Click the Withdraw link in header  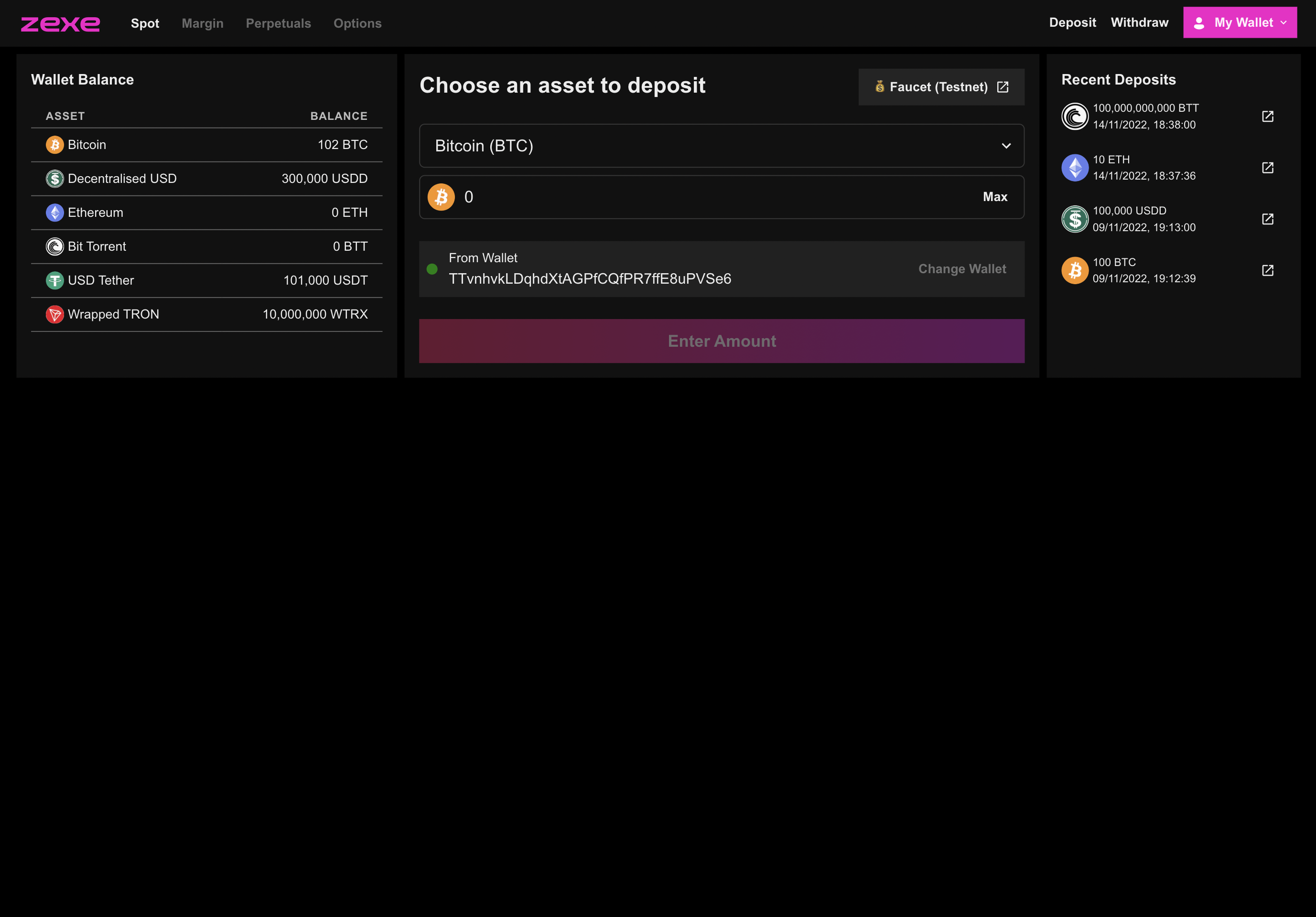click(1139, 23)
